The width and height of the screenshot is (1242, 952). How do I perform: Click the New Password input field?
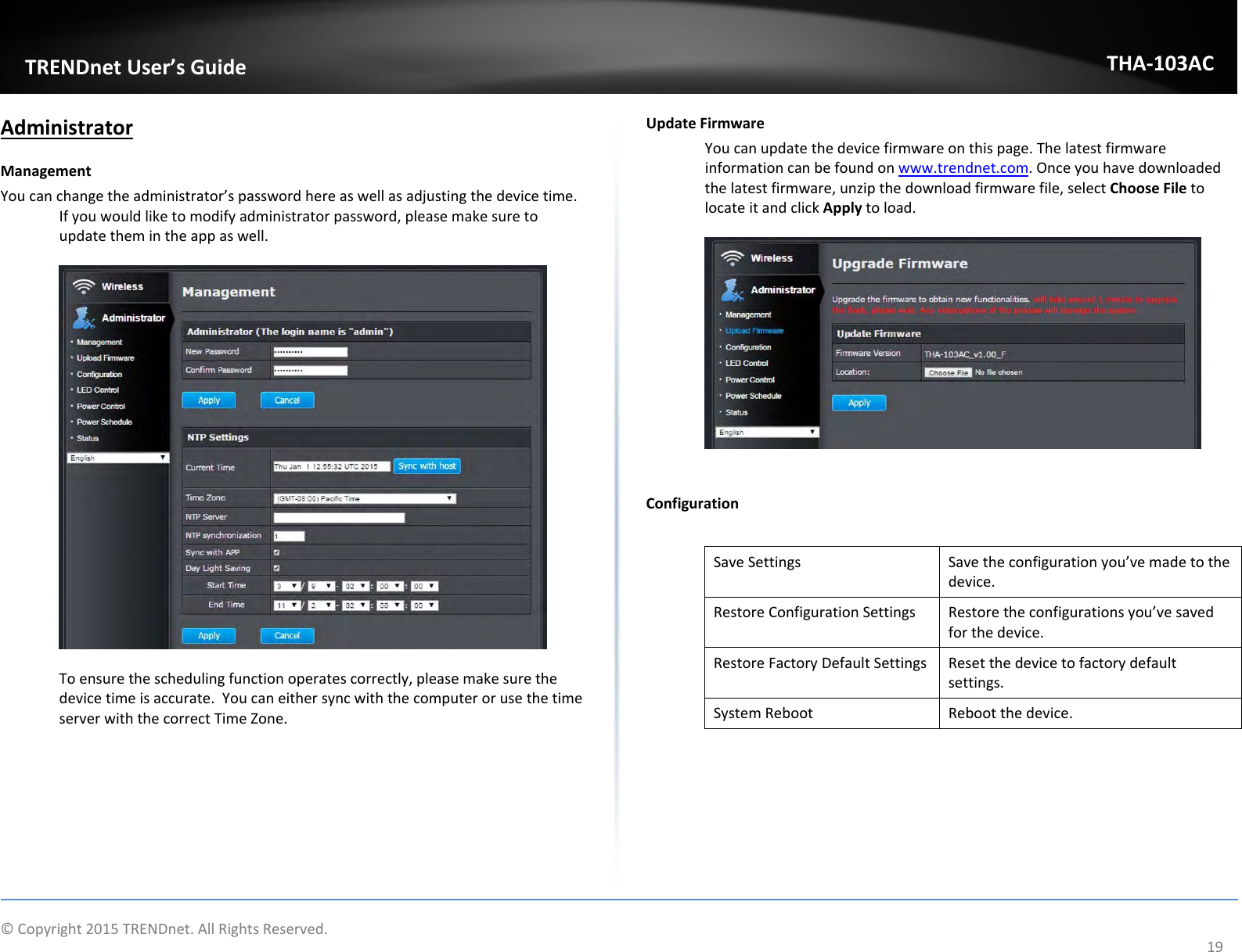[310, 352]
